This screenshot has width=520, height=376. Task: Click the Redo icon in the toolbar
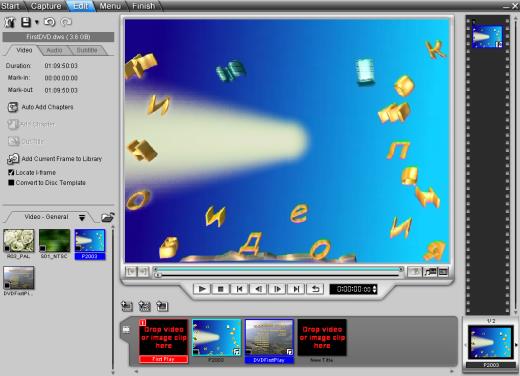coord(66,22)
